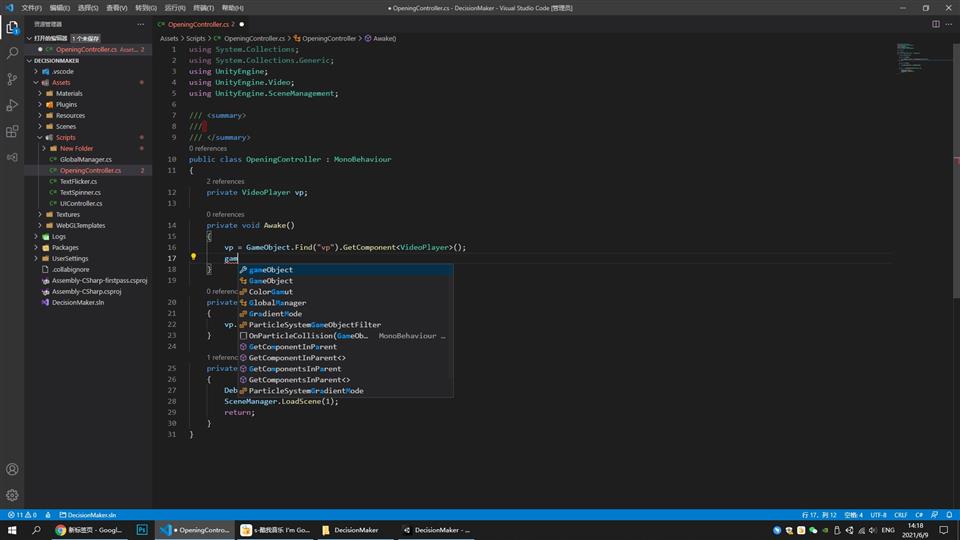Image resolution: width=960 pixels, height=540 pixels.
Task: Click the Awake() breadcrumb item
Action: (380, 38)
